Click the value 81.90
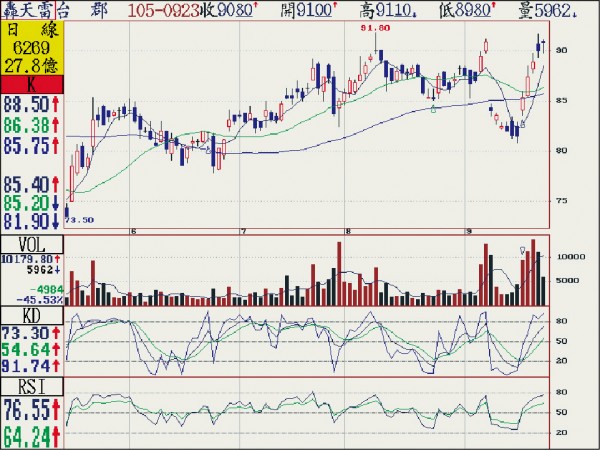Image resolution: width=600 pixels, height=450 pixels. click(x=31, y=222)
